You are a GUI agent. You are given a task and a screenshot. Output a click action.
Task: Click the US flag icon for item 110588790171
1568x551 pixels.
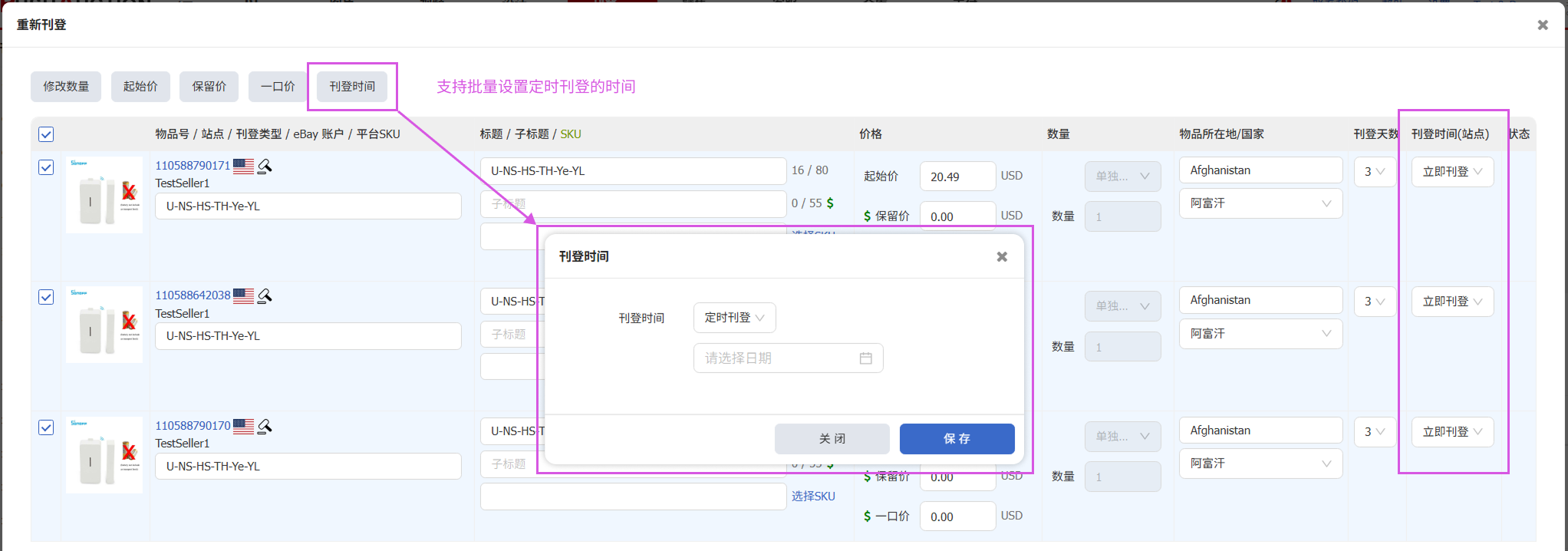[x=243, y=166]
